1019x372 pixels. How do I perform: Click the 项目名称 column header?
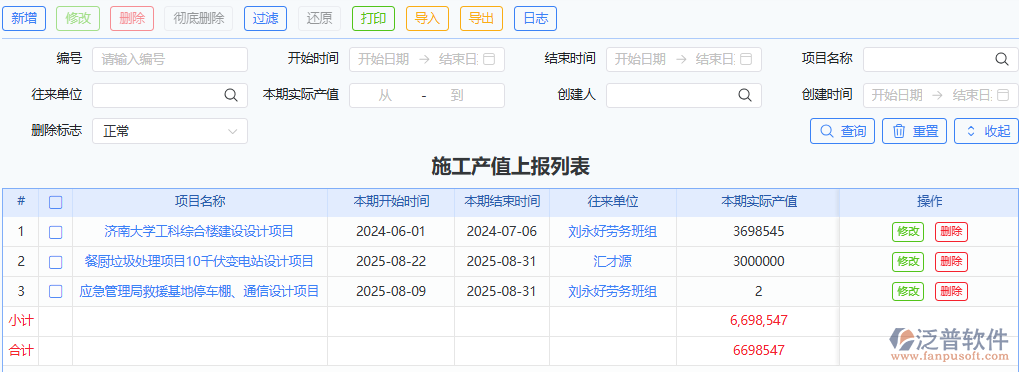[x=200, y=202]
